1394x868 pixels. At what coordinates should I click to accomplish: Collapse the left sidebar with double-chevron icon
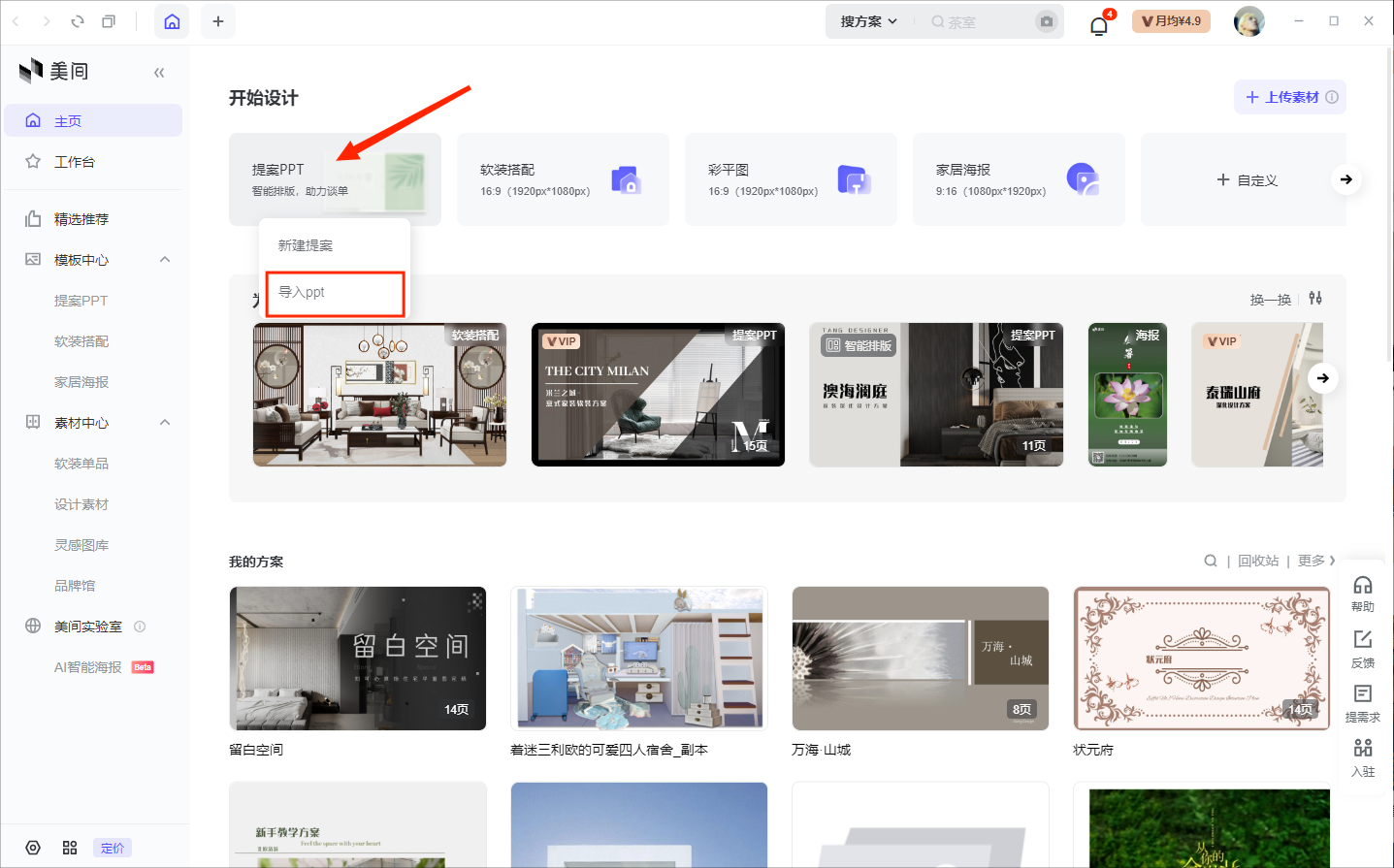tap(159, 72)
